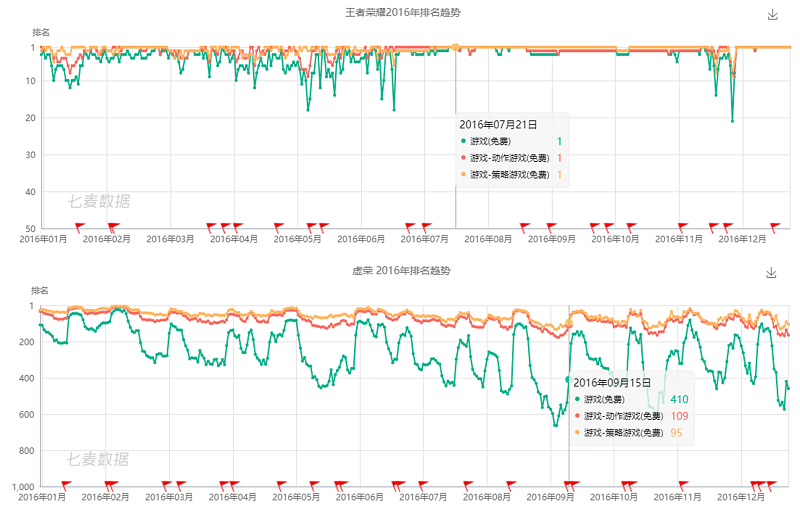Image resolution: width=800 pixels, height=509 pixels.
Task: Click 游戏(免费) in the 09月15日 tooltip
Action: tap(605, 399)
